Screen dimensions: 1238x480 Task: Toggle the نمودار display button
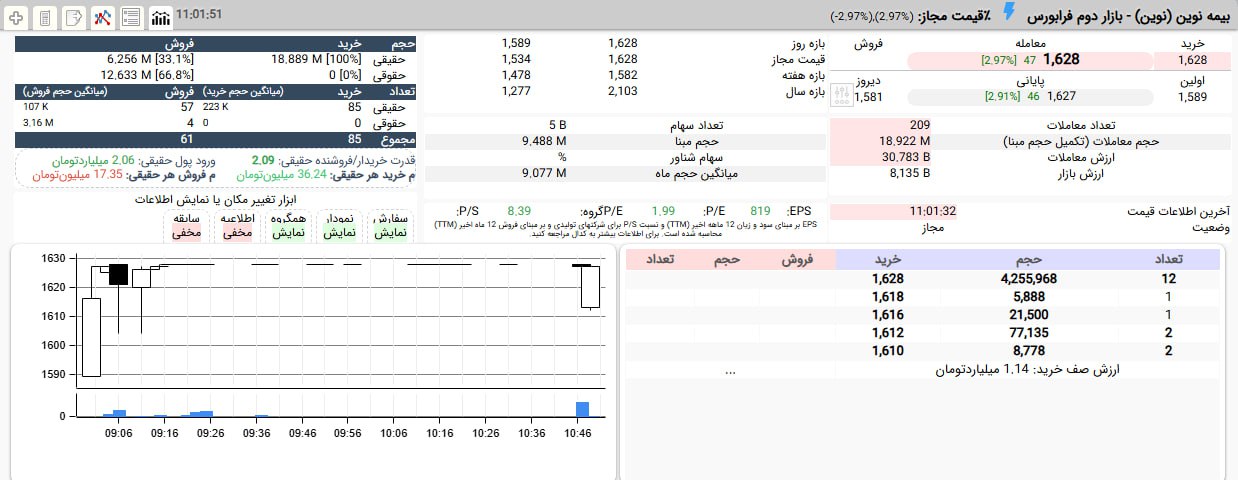(x=338, y=225)
